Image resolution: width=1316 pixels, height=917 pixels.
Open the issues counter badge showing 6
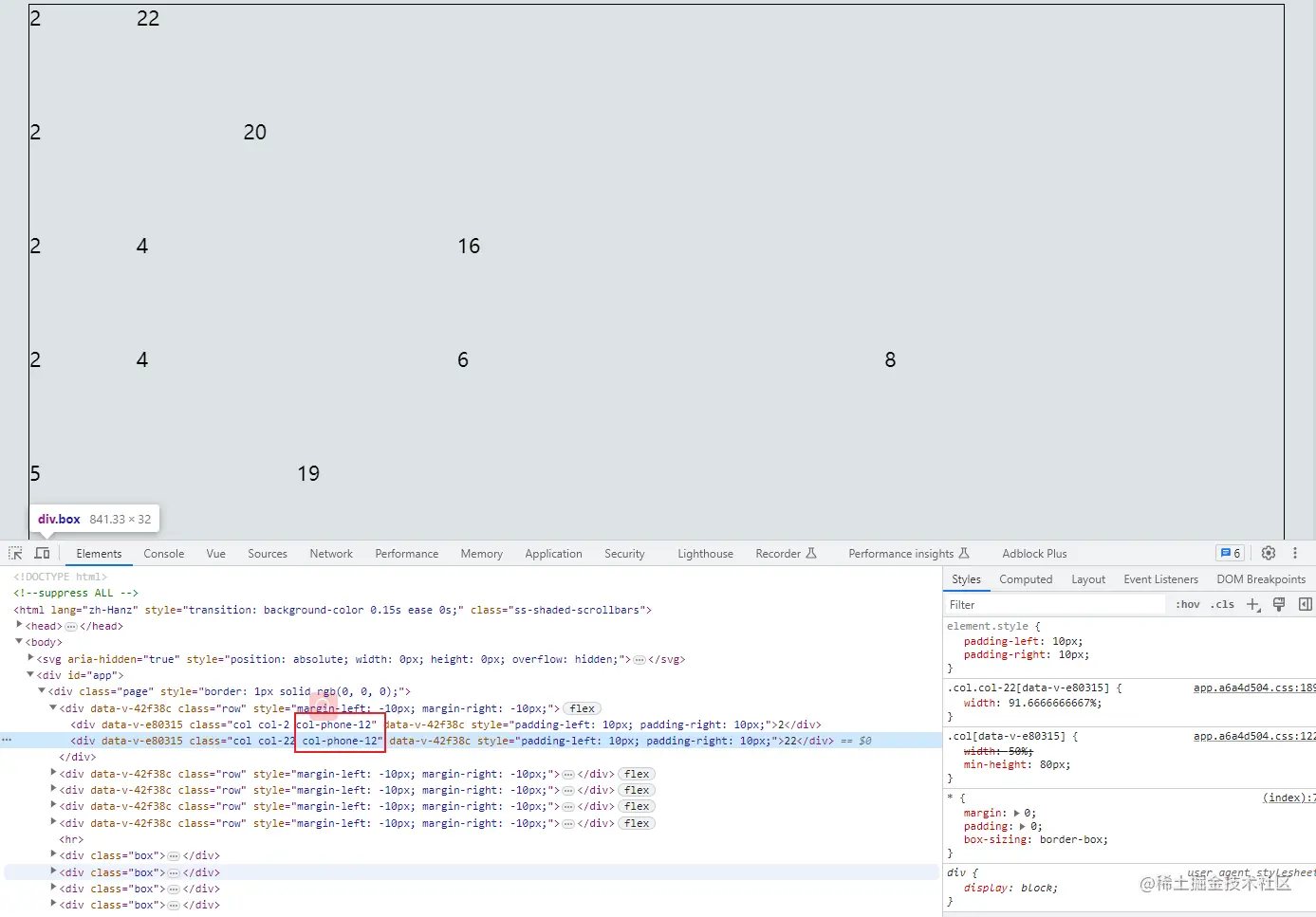tap(1231, 553)
